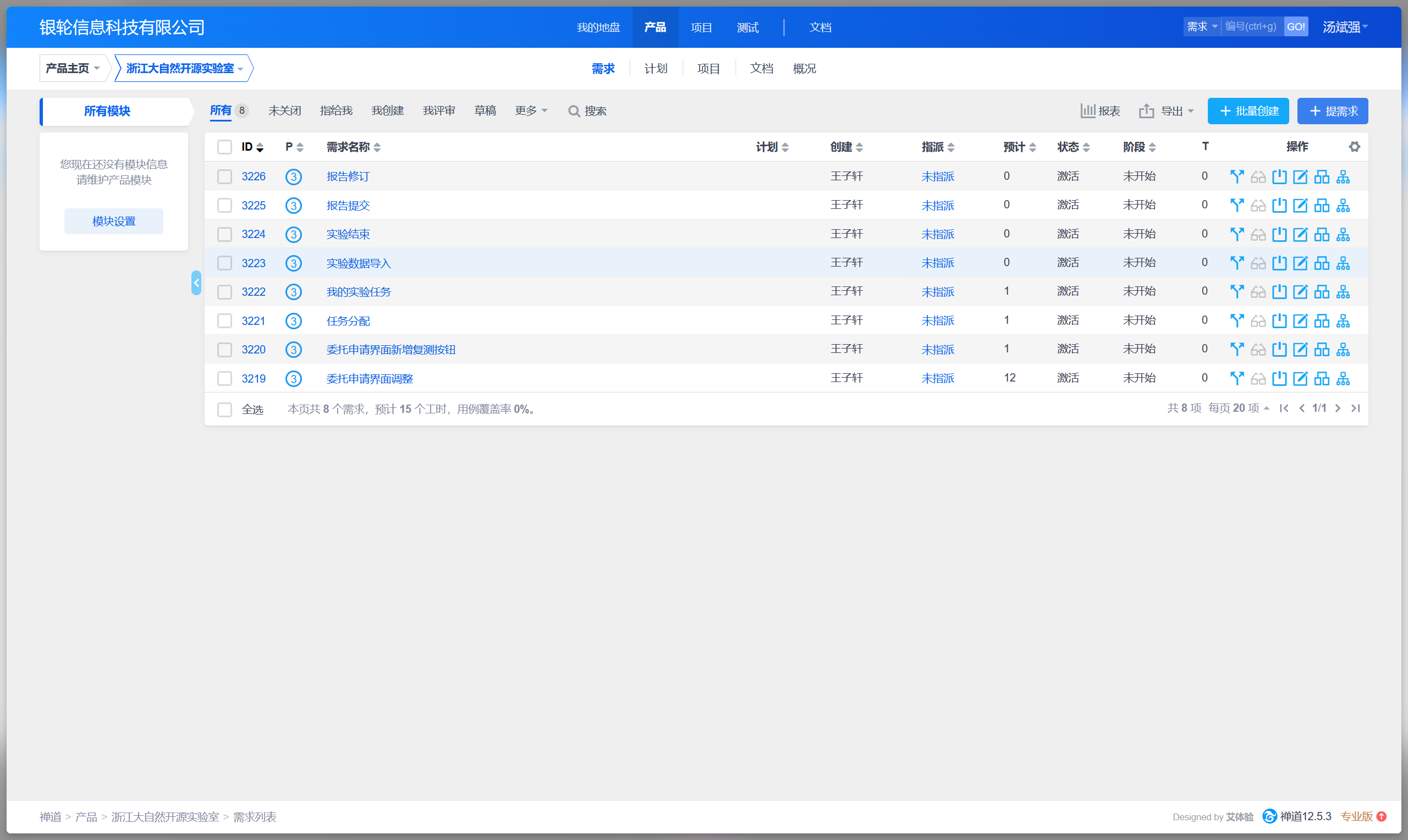Click the 报表 chart icon

point(1087,110)
